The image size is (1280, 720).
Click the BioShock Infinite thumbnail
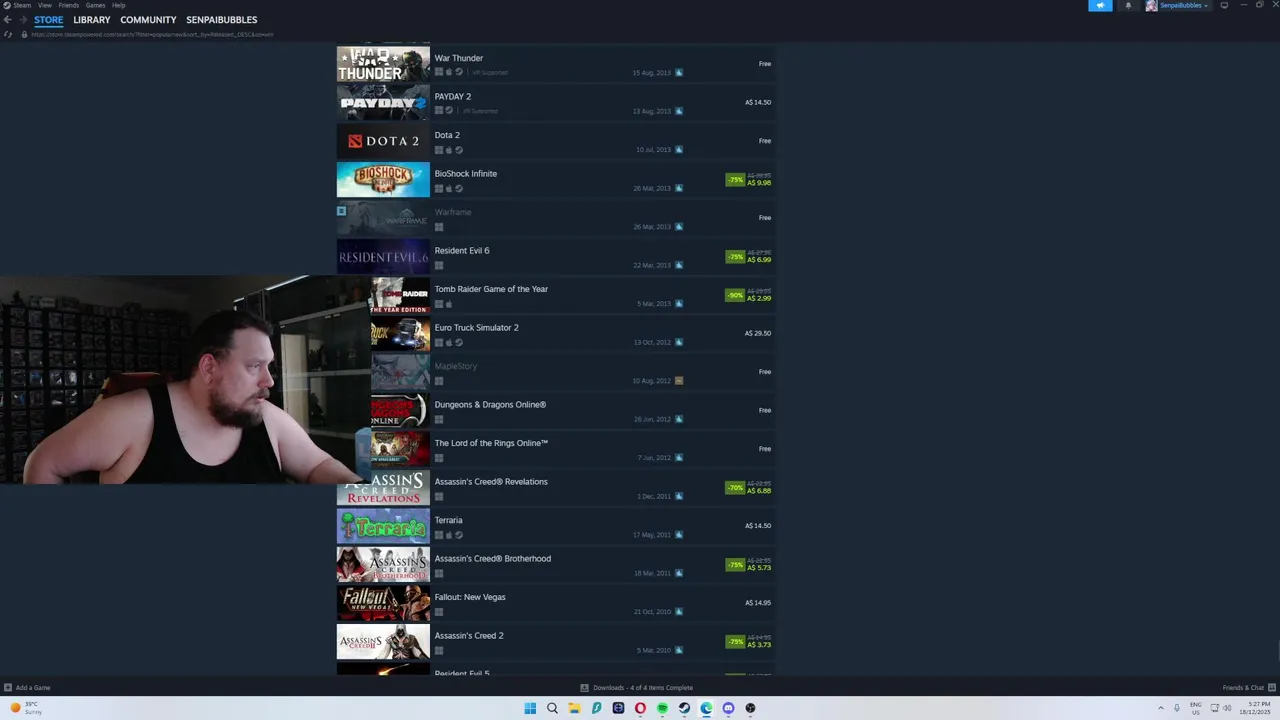point(383,179)
